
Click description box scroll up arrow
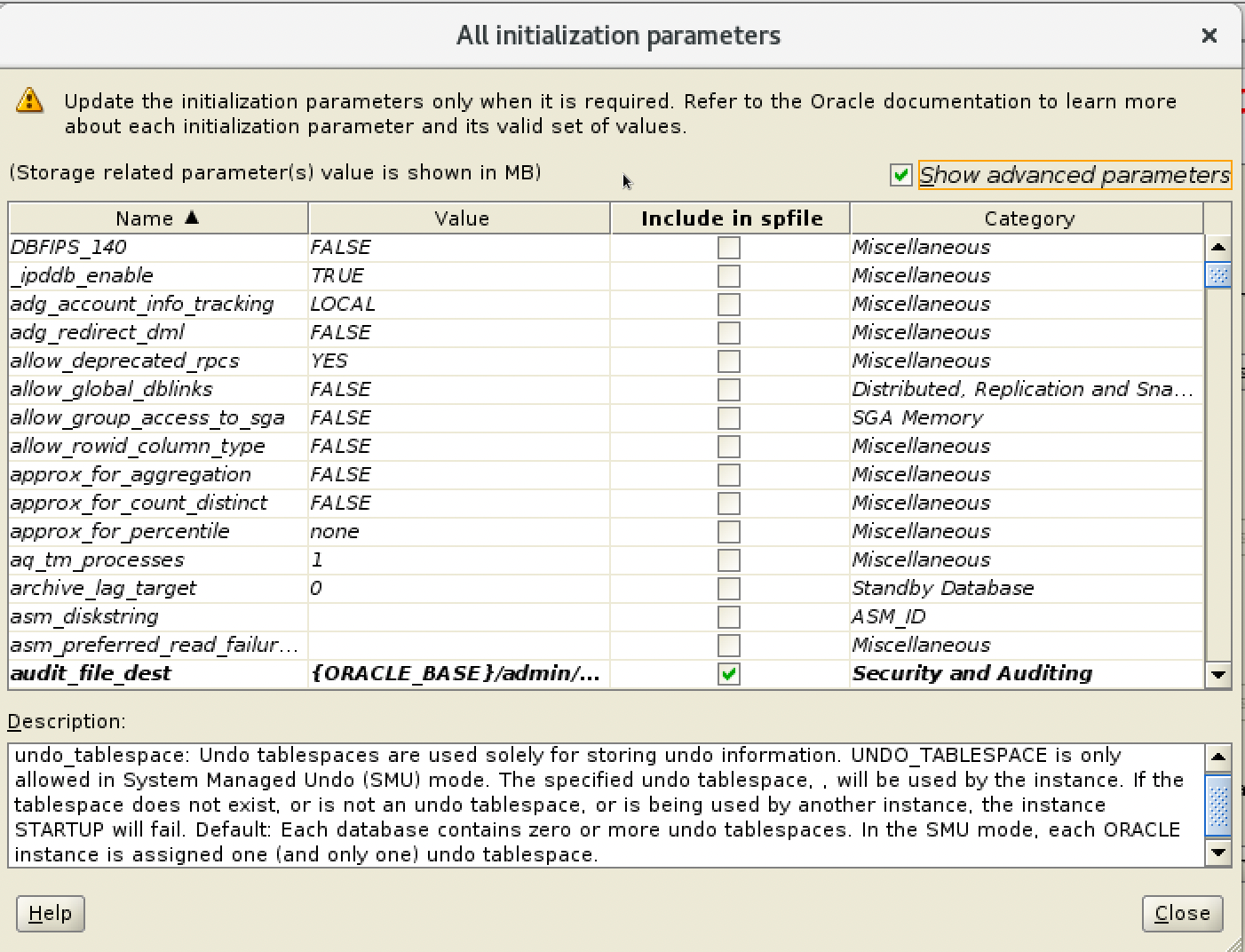[1218, 758]
